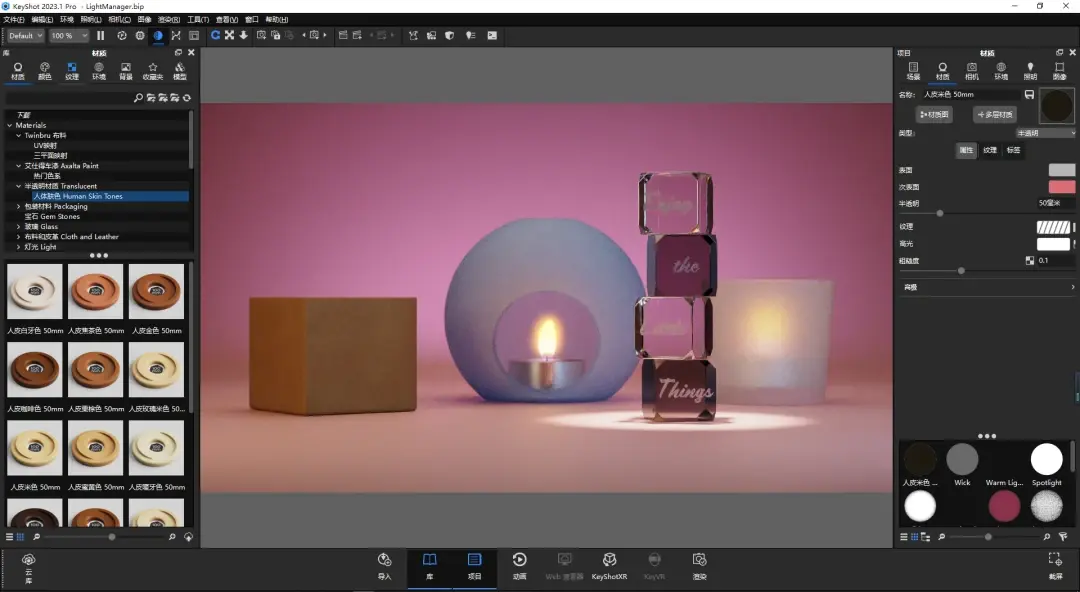This screenshot has width=1080, height=592.
Task: Expand the 高级 (Advanced) section
Action: click(x=987, y=287)
